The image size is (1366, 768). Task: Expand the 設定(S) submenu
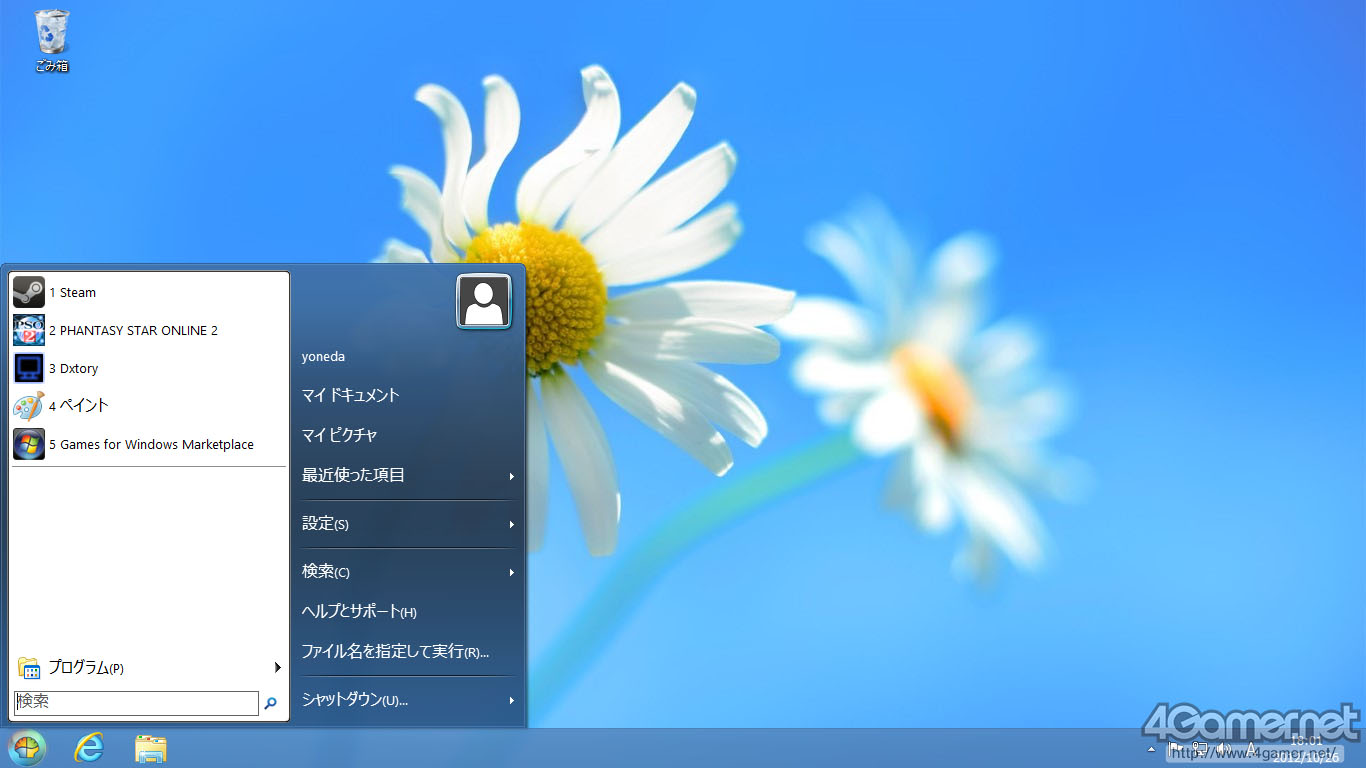click(x=408, y=524)
